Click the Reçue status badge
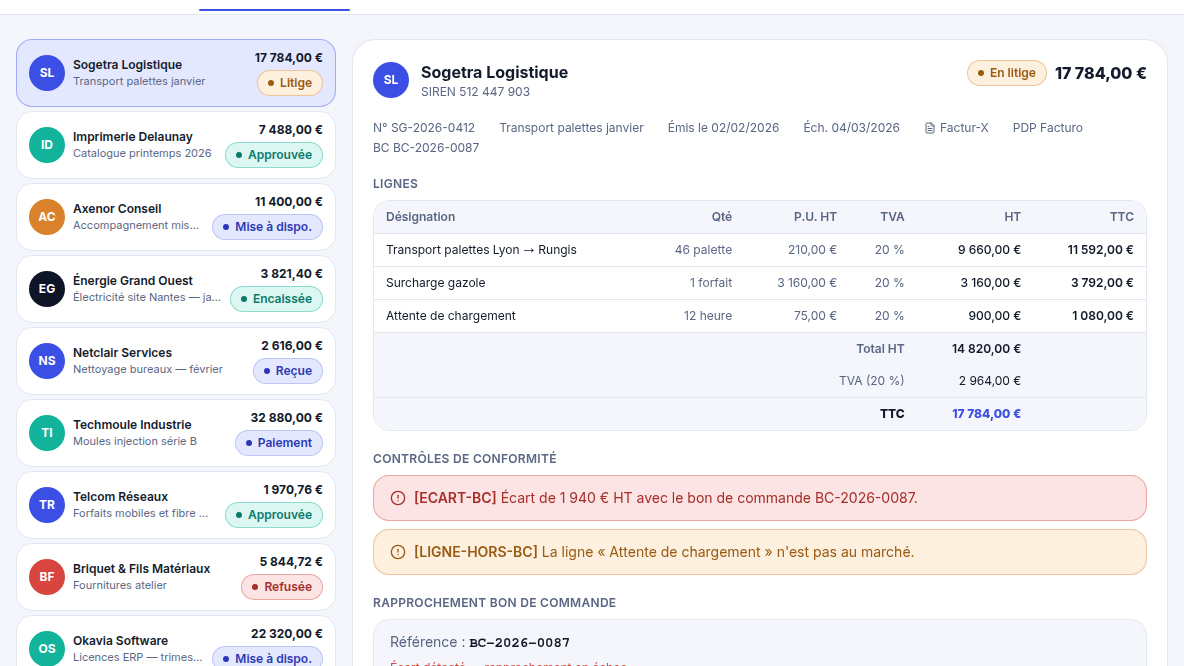1184x666 pixels. [x=288, y=371]
